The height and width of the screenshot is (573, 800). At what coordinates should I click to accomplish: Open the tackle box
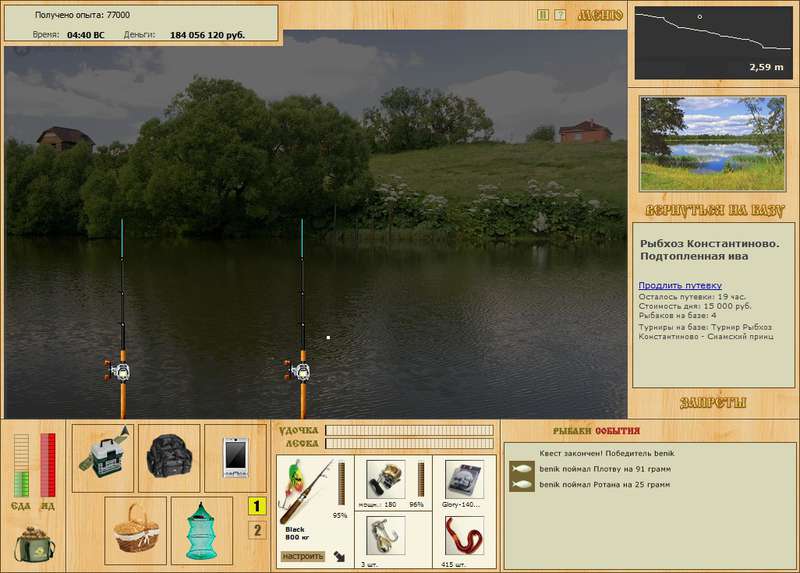coord(103,458)
